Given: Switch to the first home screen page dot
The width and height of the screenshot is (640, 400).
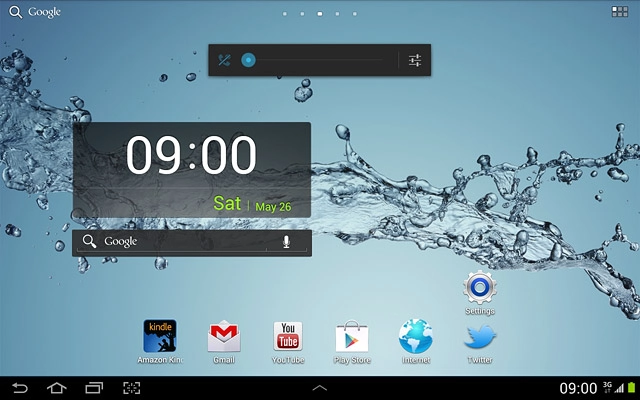Looking at the screenshot, I should pyautogui.click(x=284, y=14).
